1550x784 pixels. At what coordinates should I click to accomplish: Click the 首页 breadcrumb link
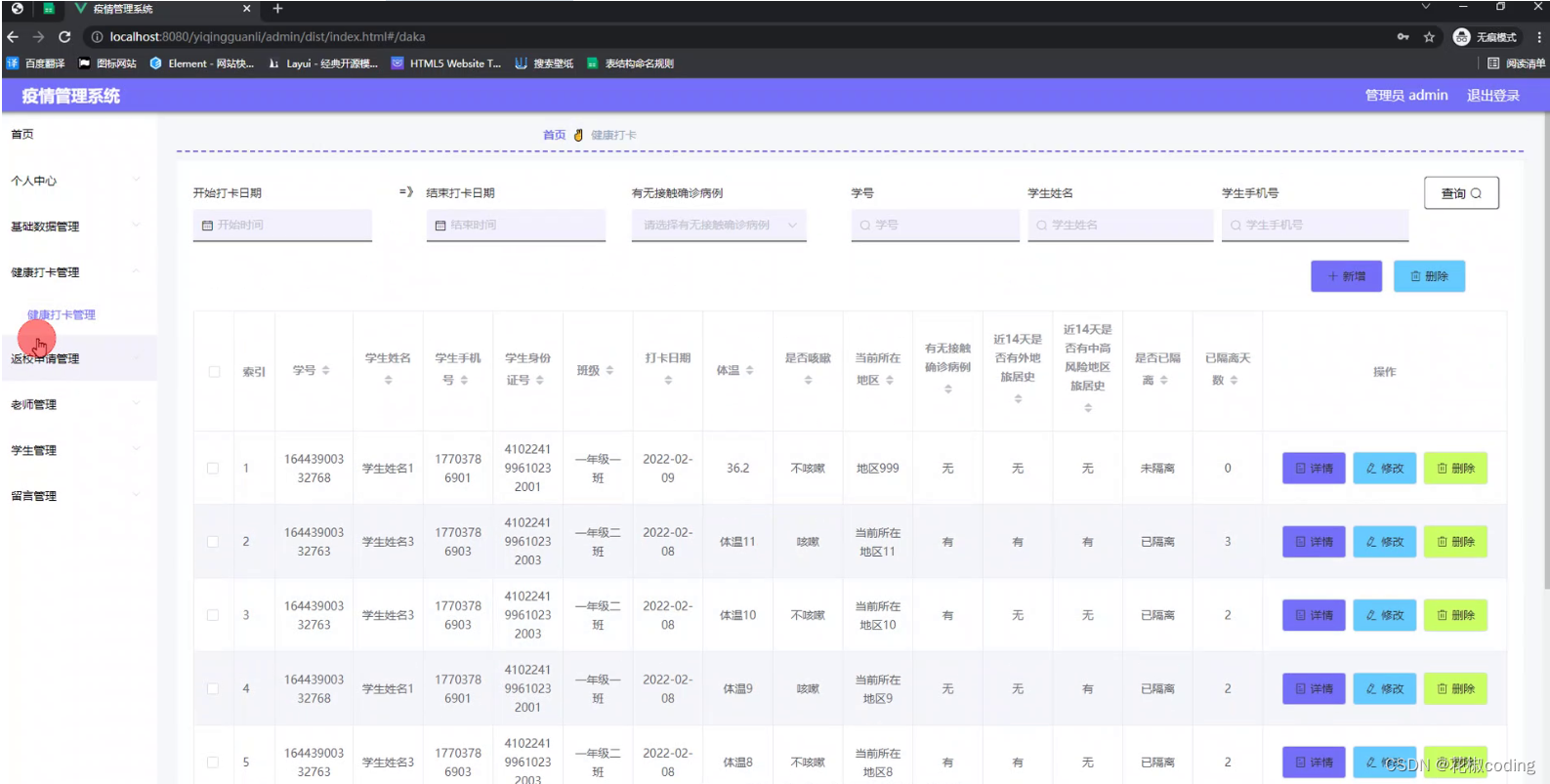(x=554, y=136)
